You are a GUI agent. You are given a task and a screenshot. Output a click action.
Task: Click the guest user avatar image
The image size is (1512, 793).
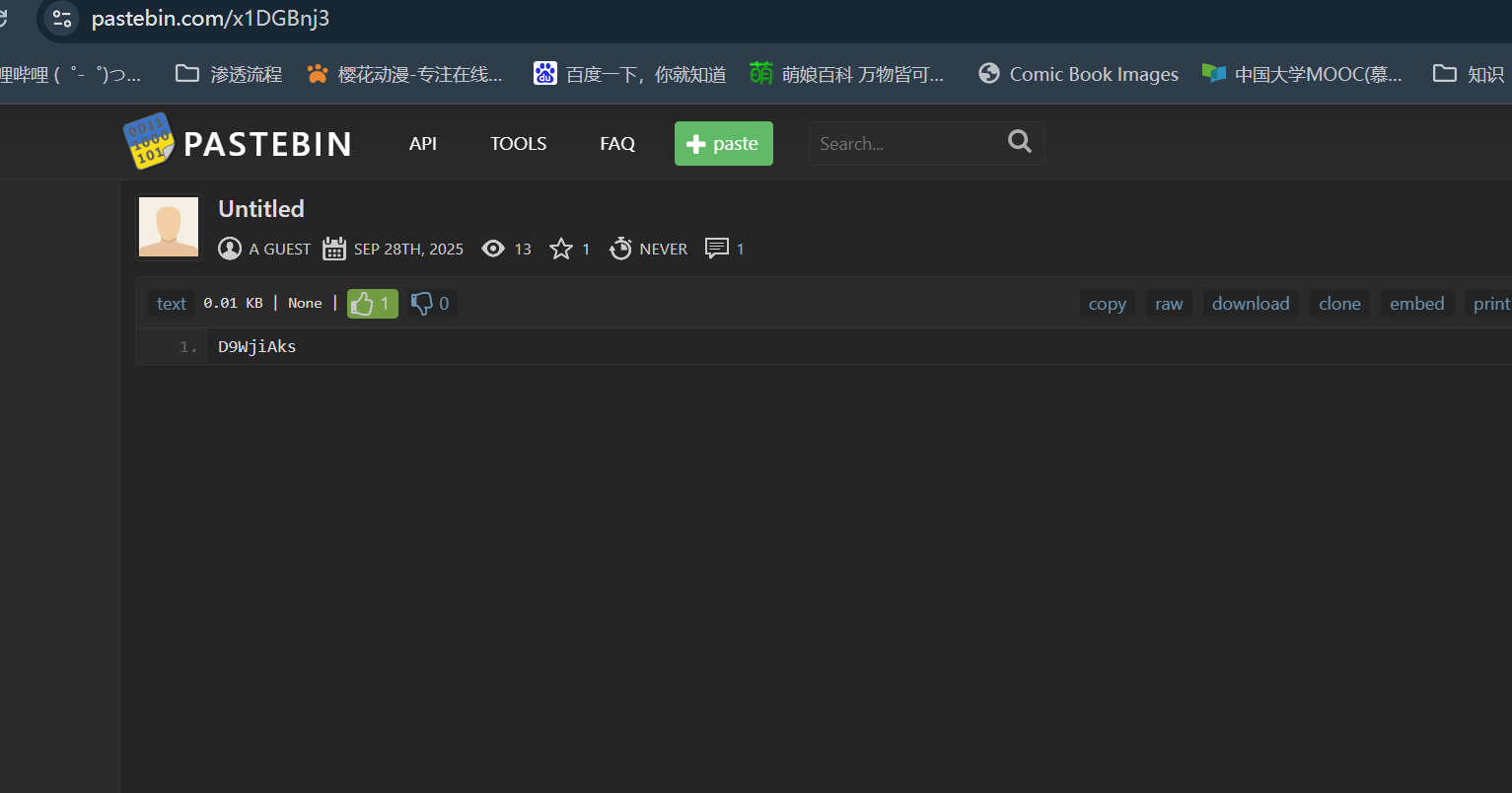point(169,227)
